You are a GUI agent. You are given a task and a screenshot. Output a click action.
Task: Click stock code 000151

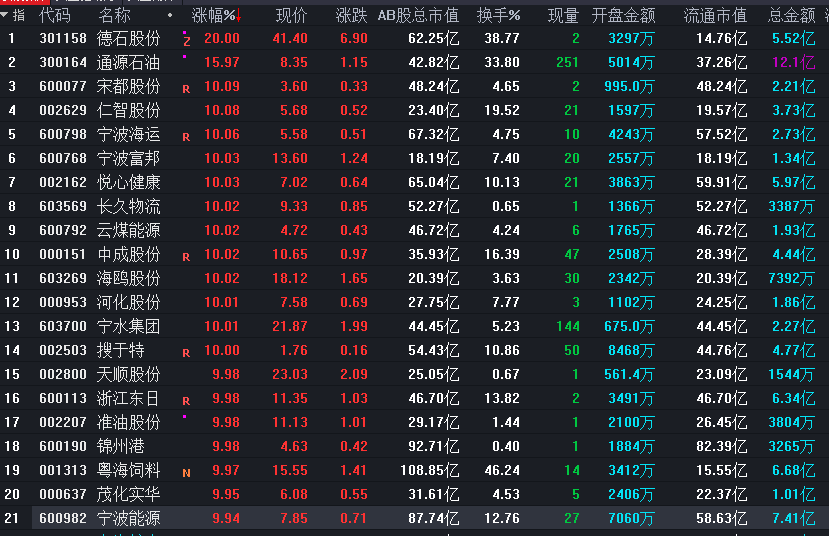click(x=63, y=254)
